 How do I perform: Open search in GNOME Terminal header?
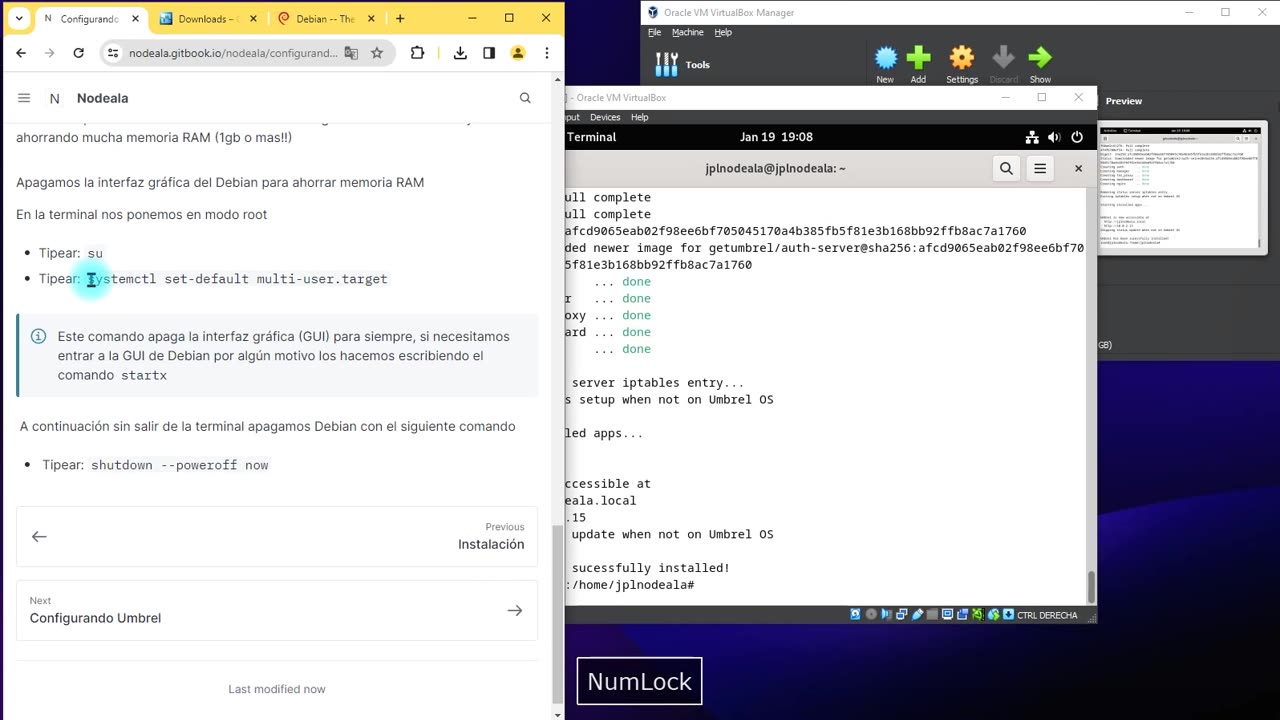(x=1006, y=169)
